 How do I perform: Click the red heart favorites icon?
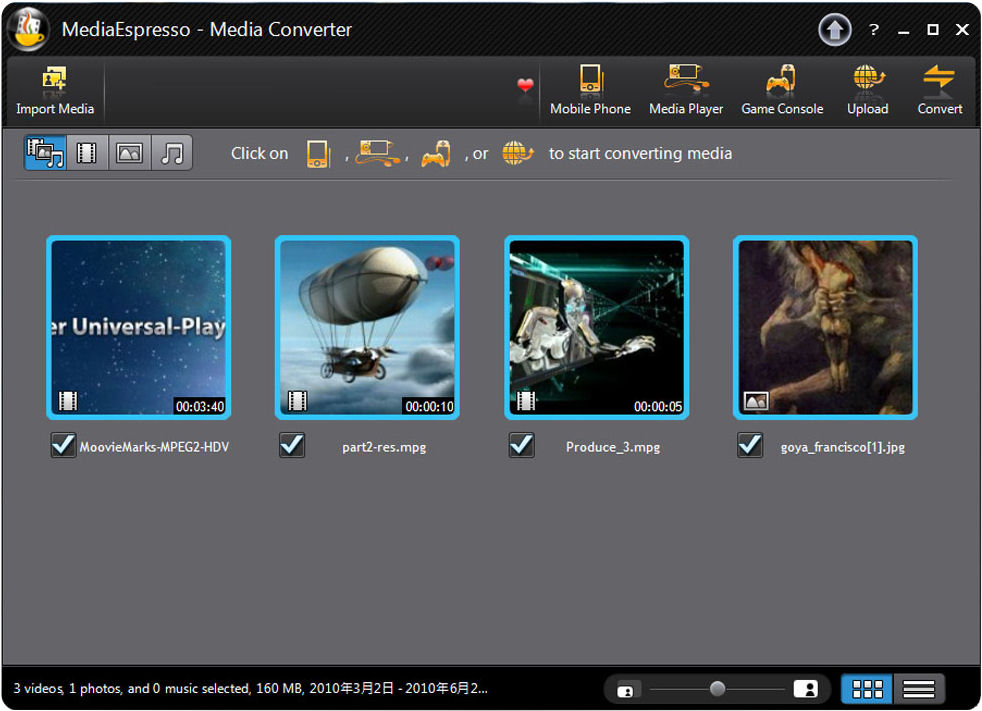(525, 86)
